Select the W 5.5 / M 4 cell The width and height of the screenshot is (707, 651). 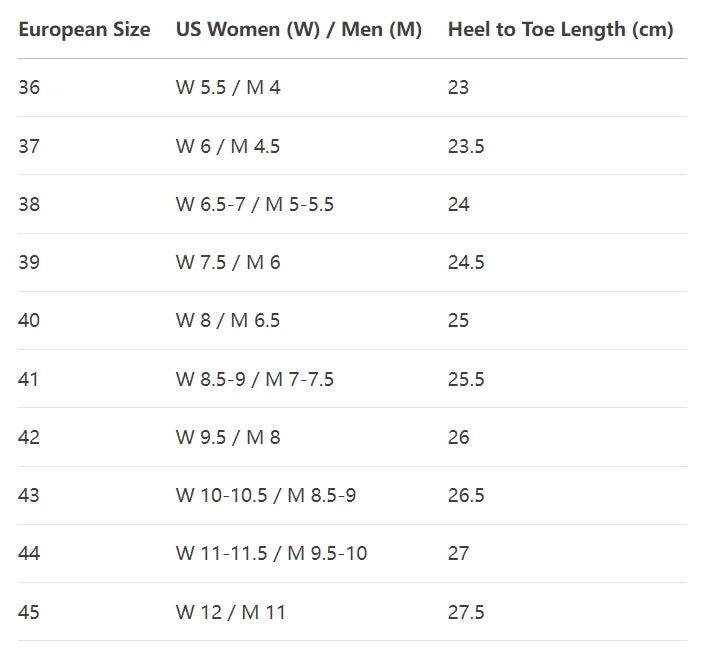click(228, 88)
